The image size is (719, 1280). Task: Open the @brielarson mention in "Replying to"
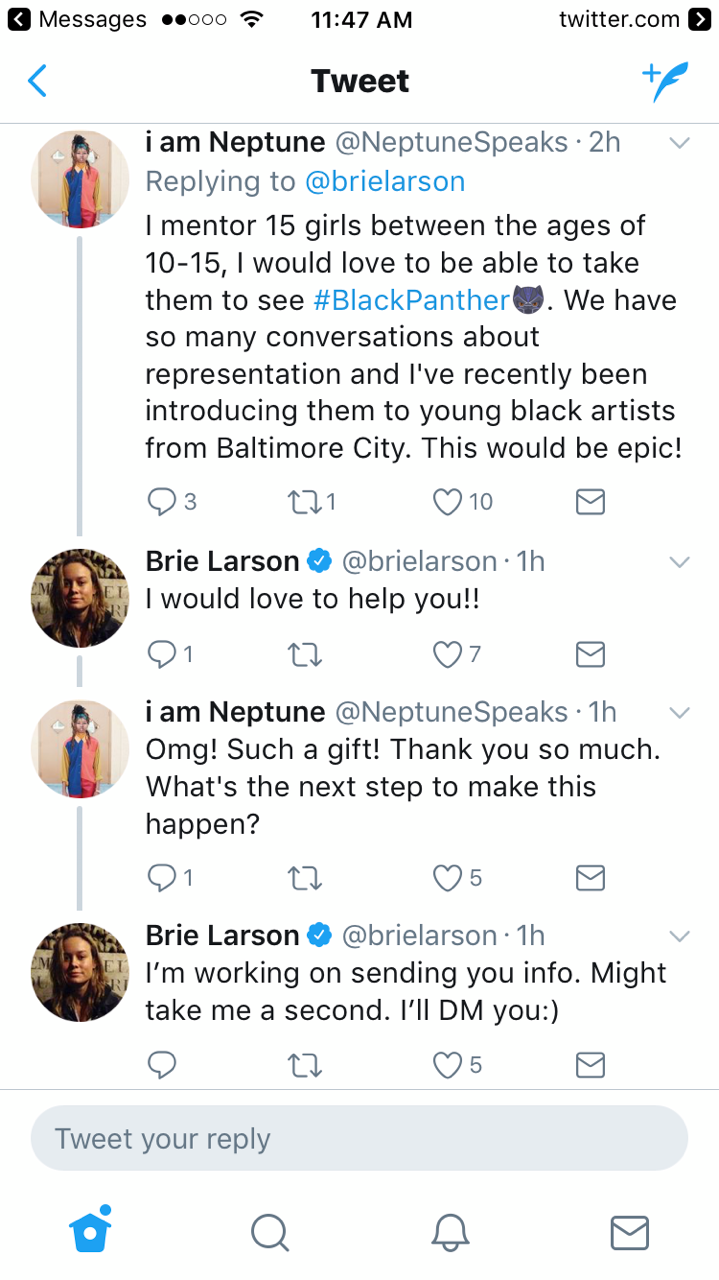384,181
